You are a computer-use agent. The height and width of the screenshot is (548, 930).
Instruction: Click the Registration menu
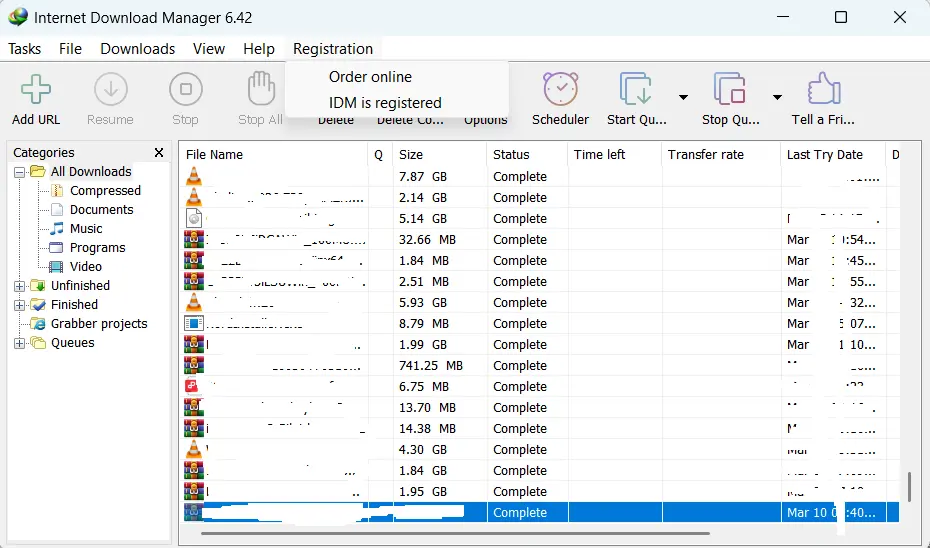333,49
